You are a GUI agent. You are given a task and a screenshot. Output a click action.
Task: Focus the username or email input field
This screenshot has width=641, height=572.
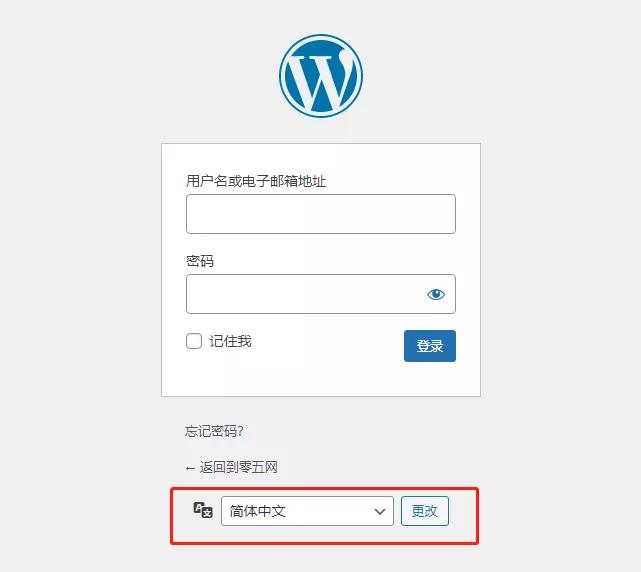pos(321,214)
